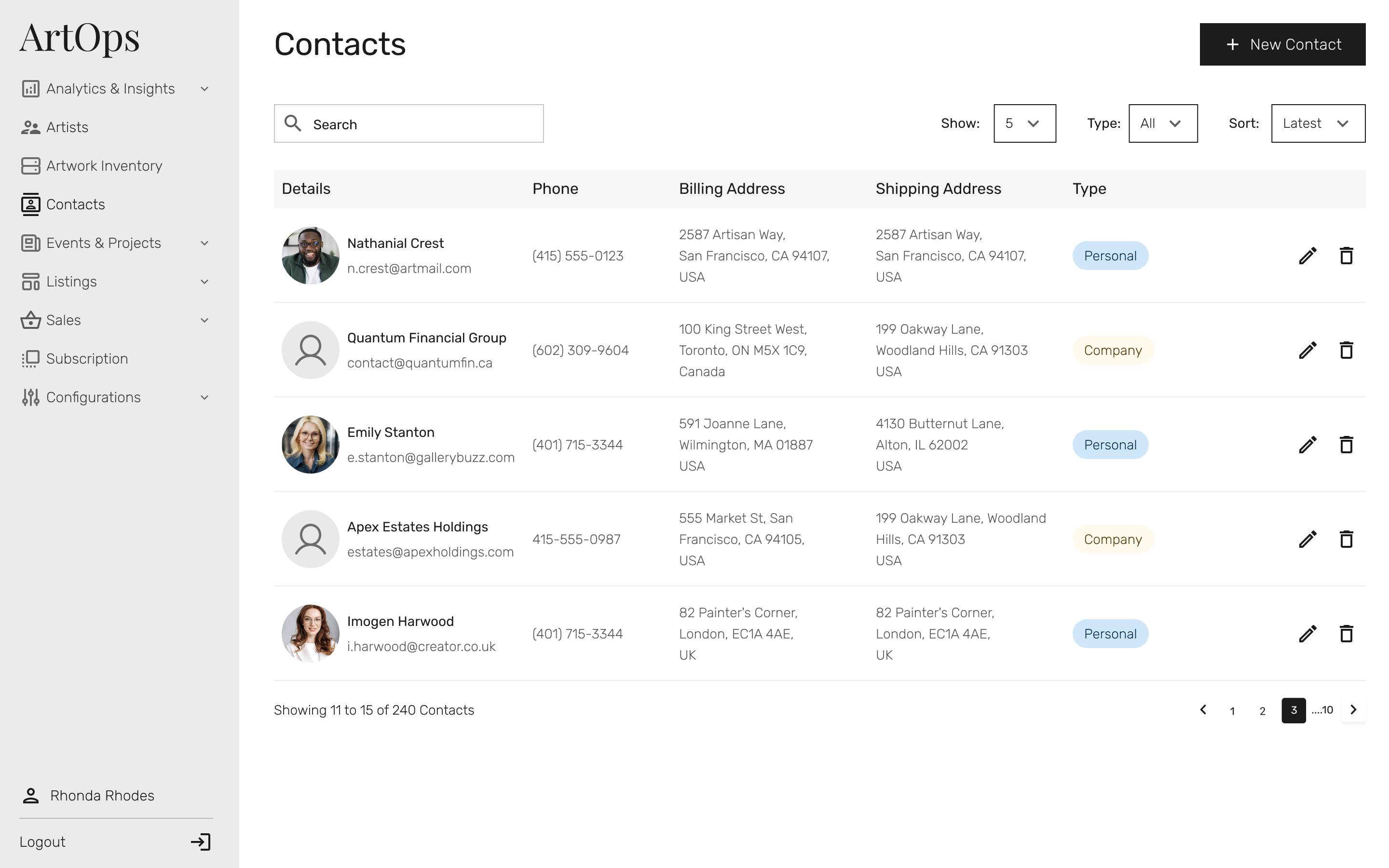Image resolution: width=1389 pixels, height=868 pixels.
Task: Go to the next page arrow
Action: [1353, 710]
